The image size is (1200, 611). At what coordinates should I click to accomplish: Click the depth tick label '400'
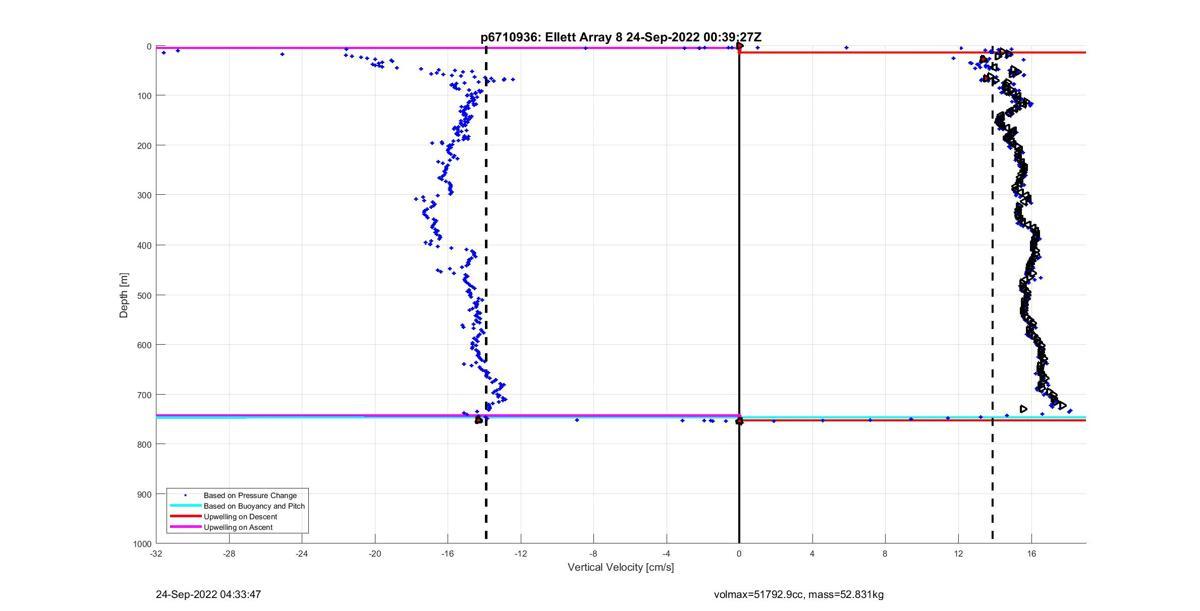click(x=144, y=245)
